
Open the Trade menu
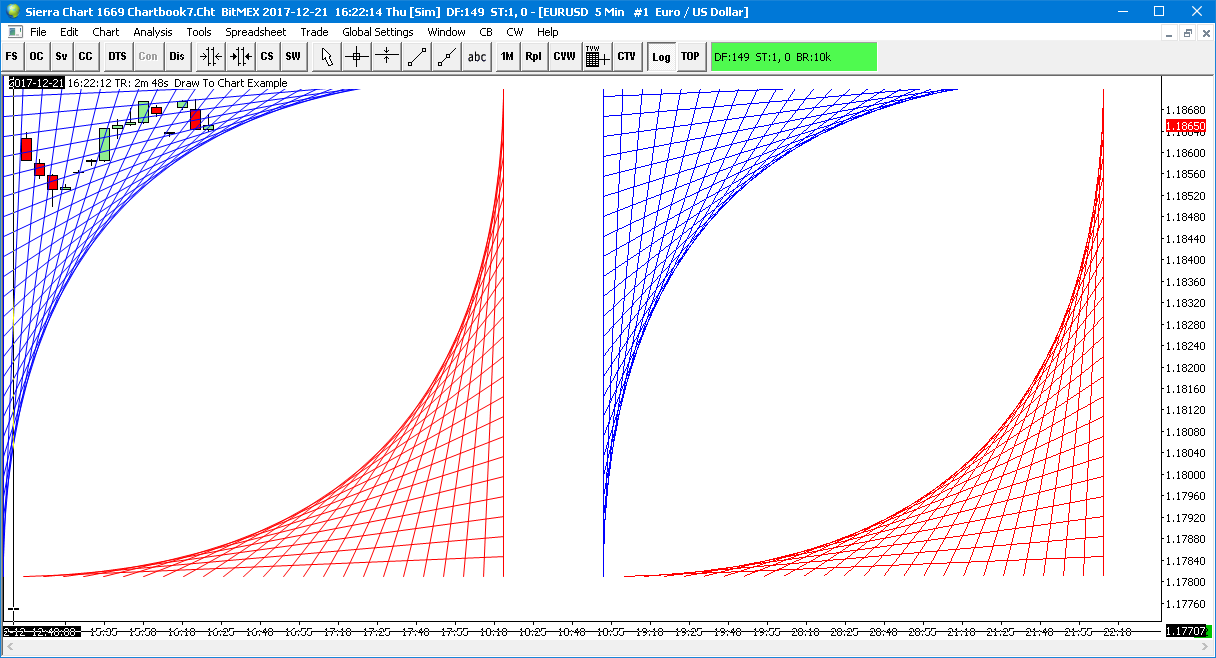coord(314,32)
